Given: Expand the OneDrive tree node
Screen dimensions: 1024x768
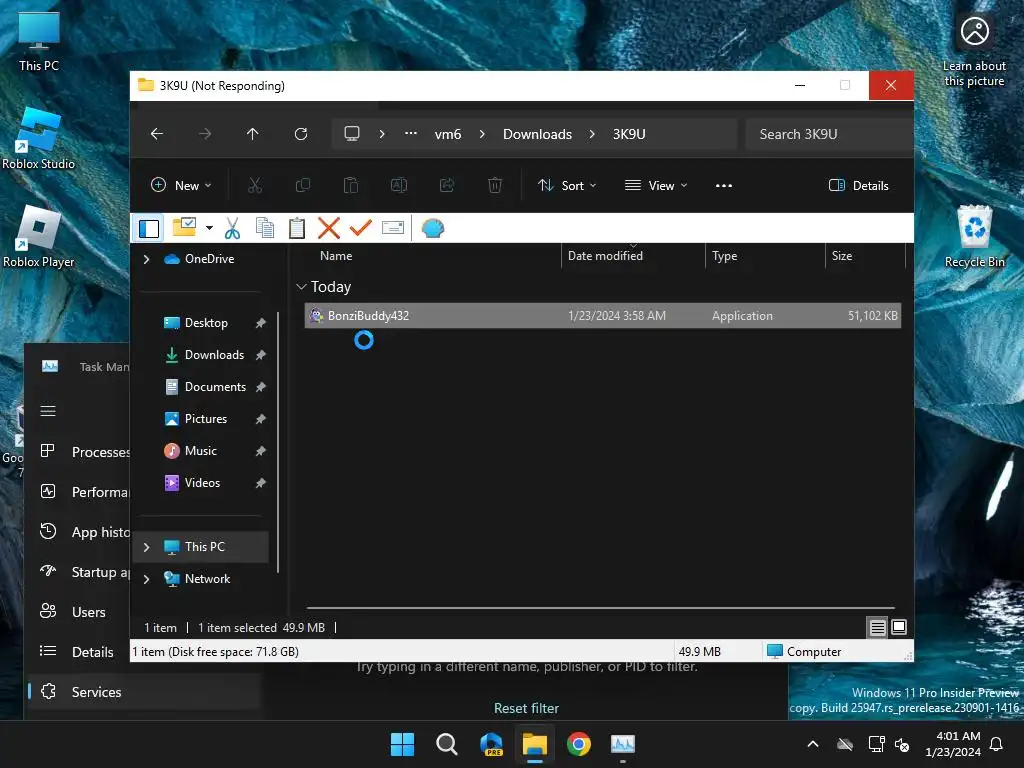Looking at the screenshot, I should pos(147,259).
